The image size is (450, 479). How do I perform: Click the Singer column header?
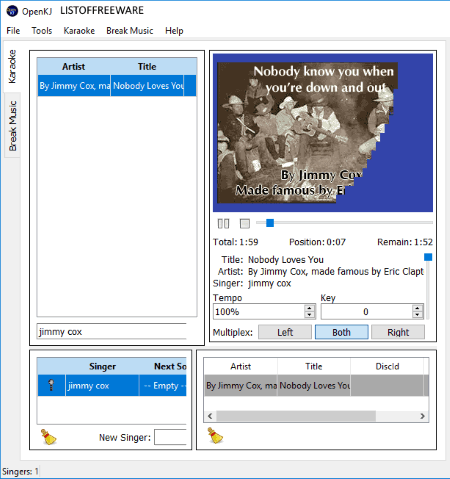[102, 366]
